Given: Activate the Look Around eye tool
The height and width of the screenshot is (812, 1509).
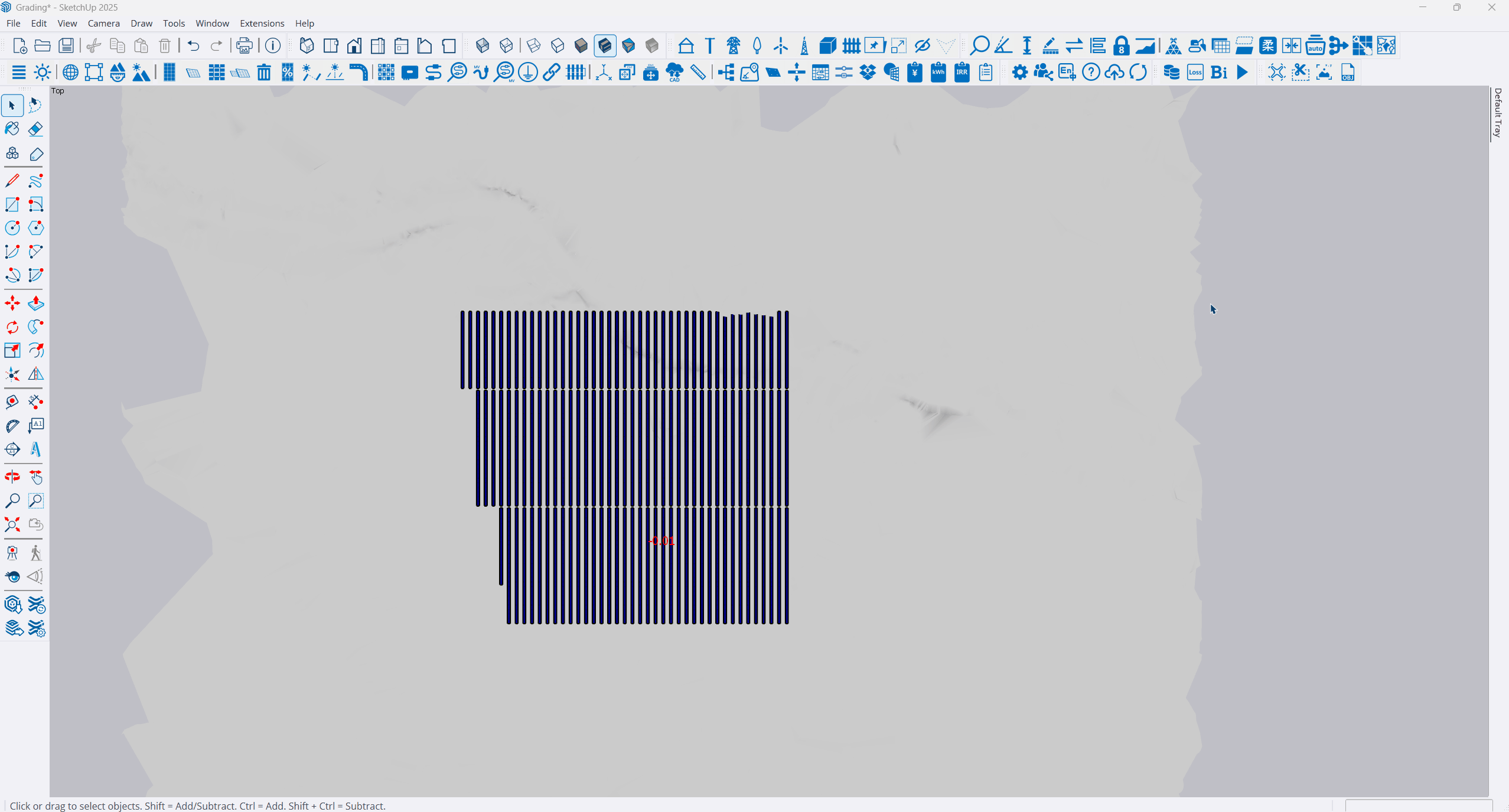Looking at the screenshot, I should click(x=12, y=576).
